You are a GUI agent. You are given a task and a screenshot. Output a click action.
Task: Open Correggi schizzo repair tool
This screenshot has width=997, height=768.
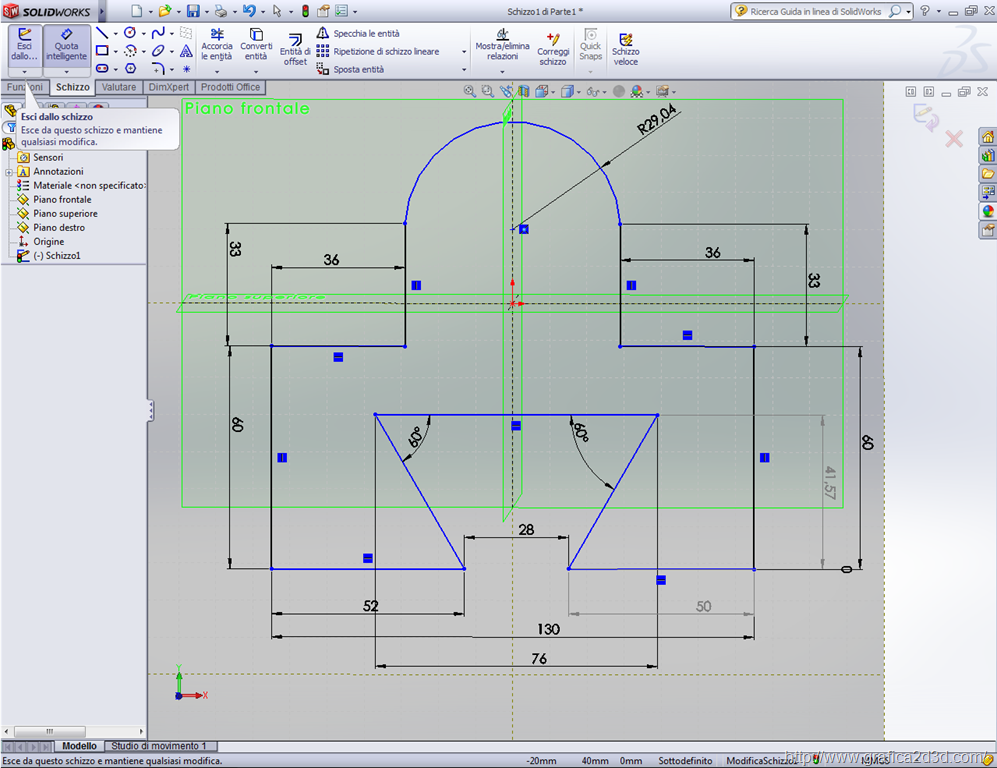pyautogui.click(x=553, y=48)
